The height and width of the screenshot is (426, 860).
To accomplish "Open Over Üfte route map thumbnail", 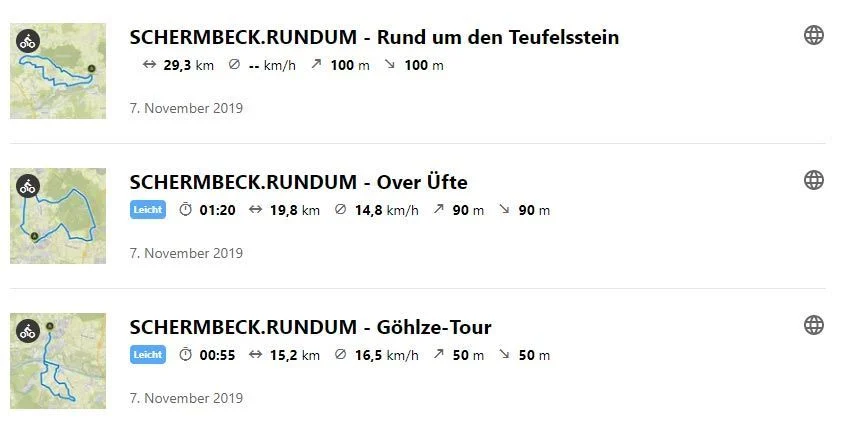I will coord(58,216).
